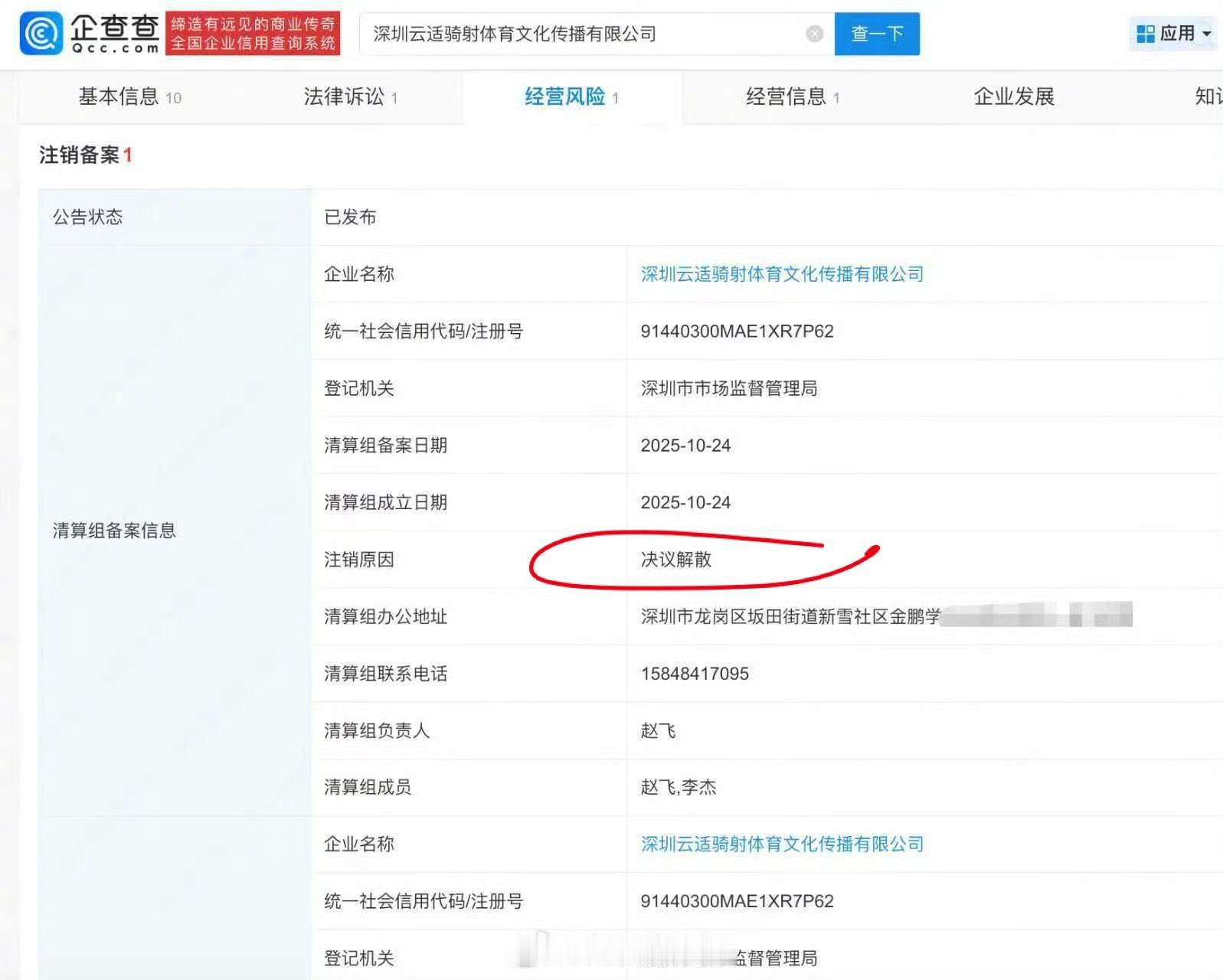
Task: Select phone number 15848417095
Action: [695, 674]
